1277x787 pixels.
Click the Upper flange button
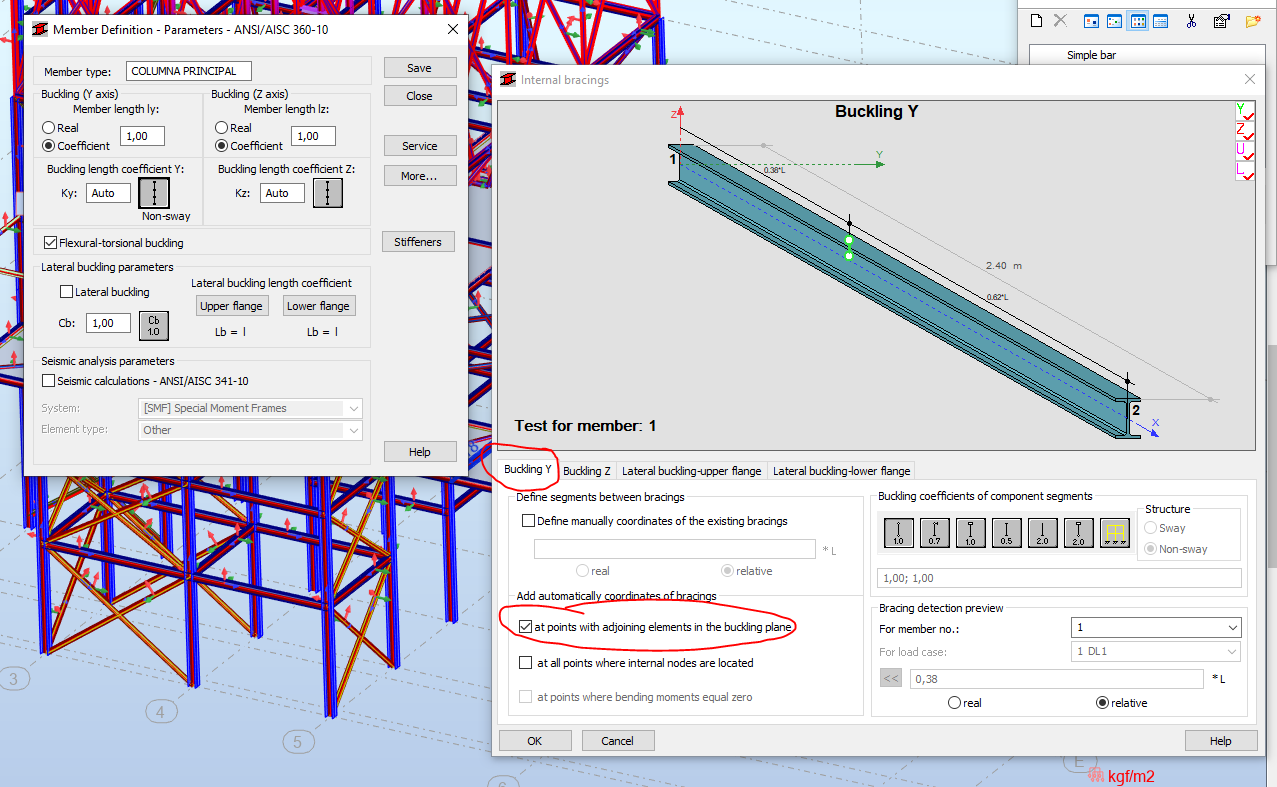pos(231,305)
